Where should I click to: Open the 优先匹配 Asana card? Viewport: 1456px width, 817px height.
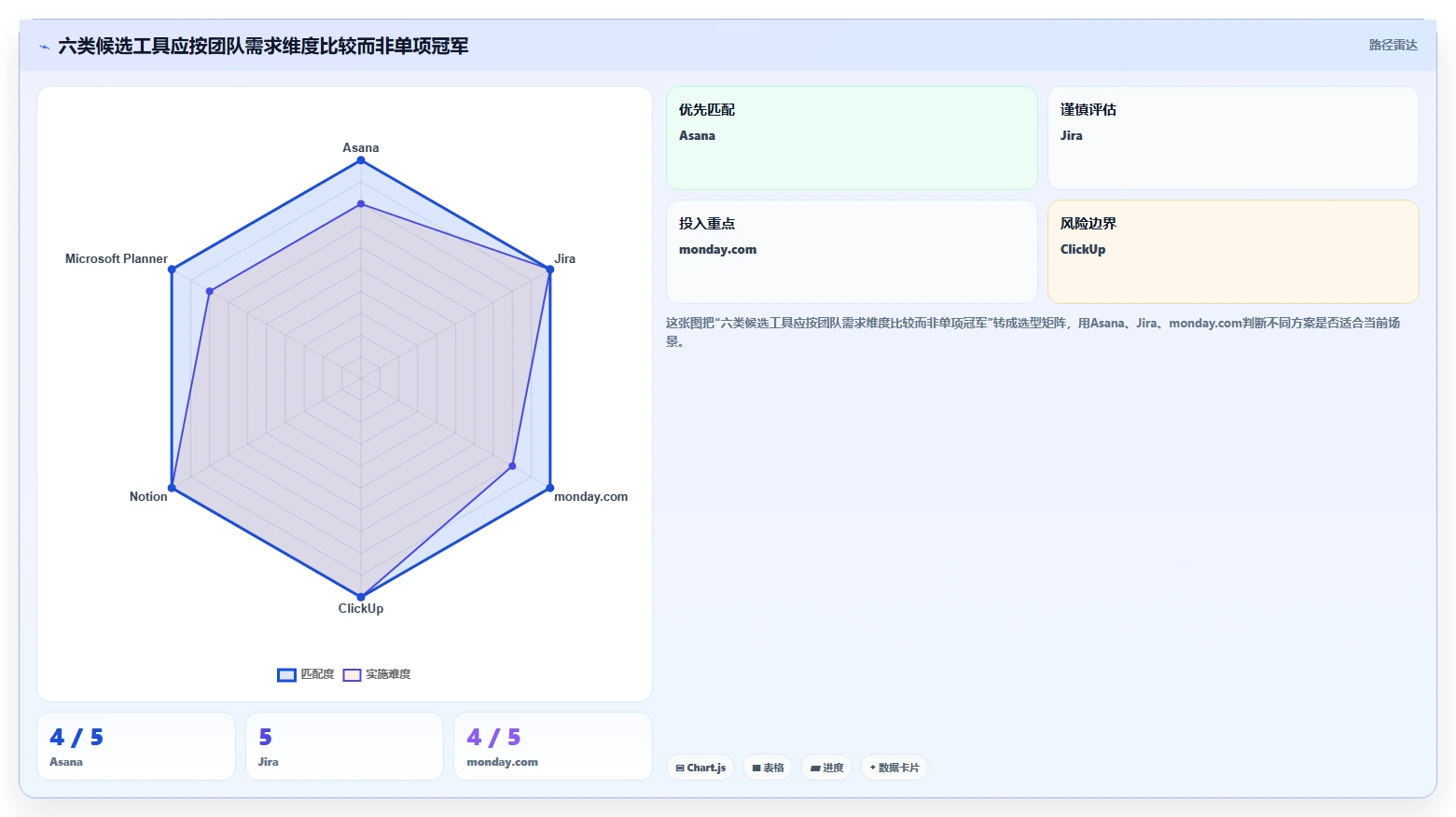[852, 138]
